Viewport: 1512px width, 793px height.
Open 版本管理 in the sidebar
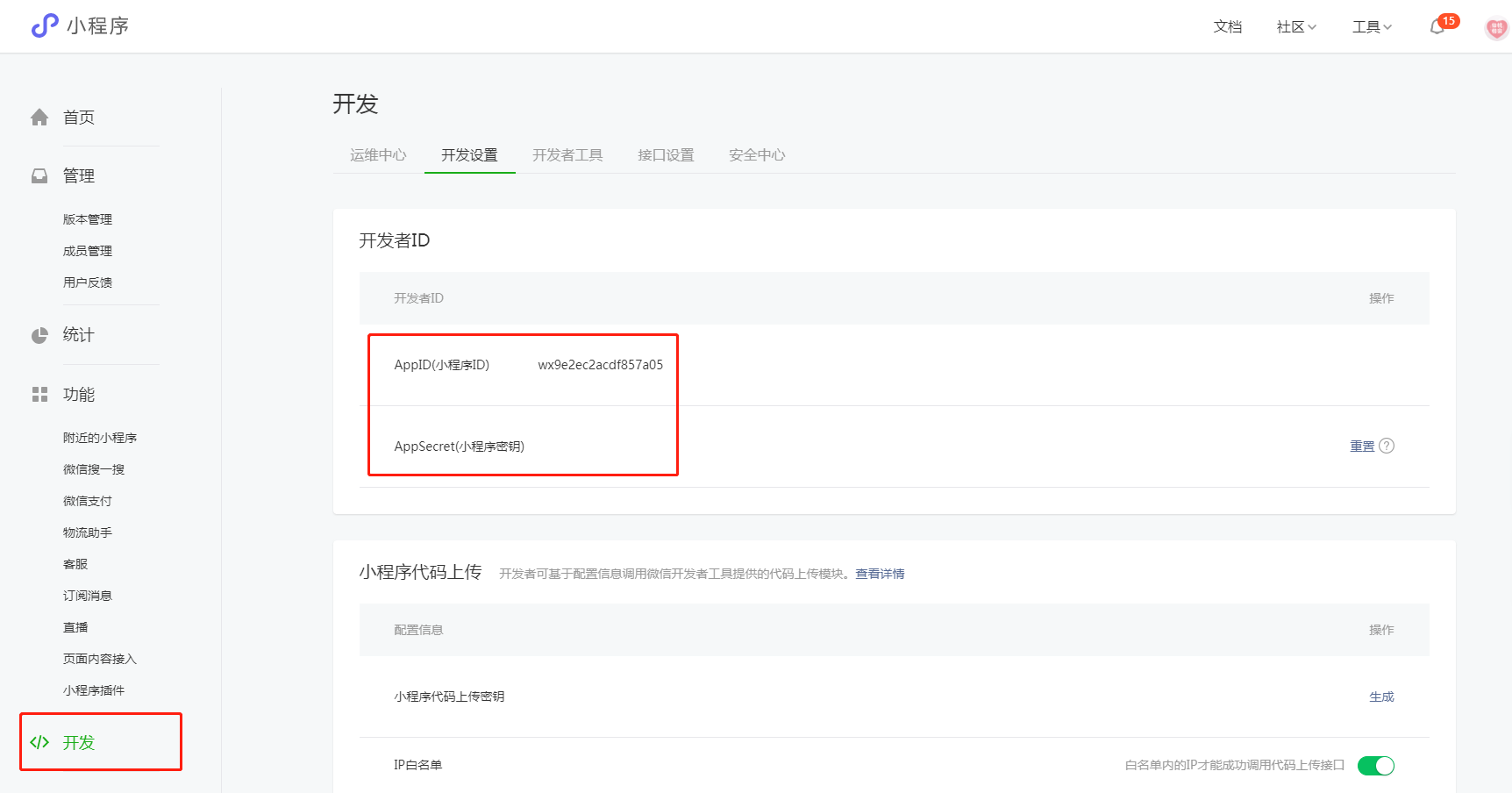pos(88,219)
